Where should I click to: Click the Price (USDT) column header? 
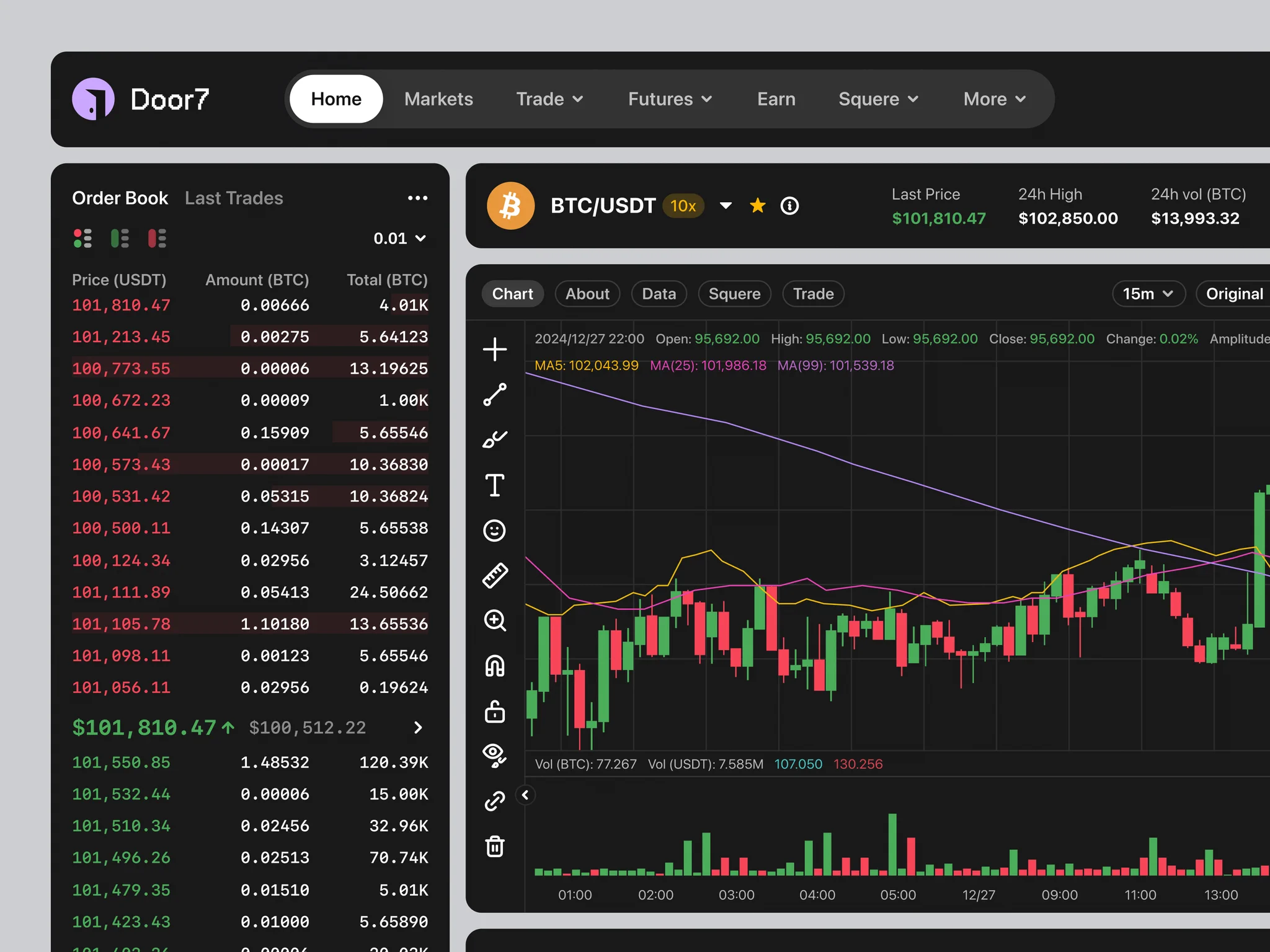(x=119, y=280)
